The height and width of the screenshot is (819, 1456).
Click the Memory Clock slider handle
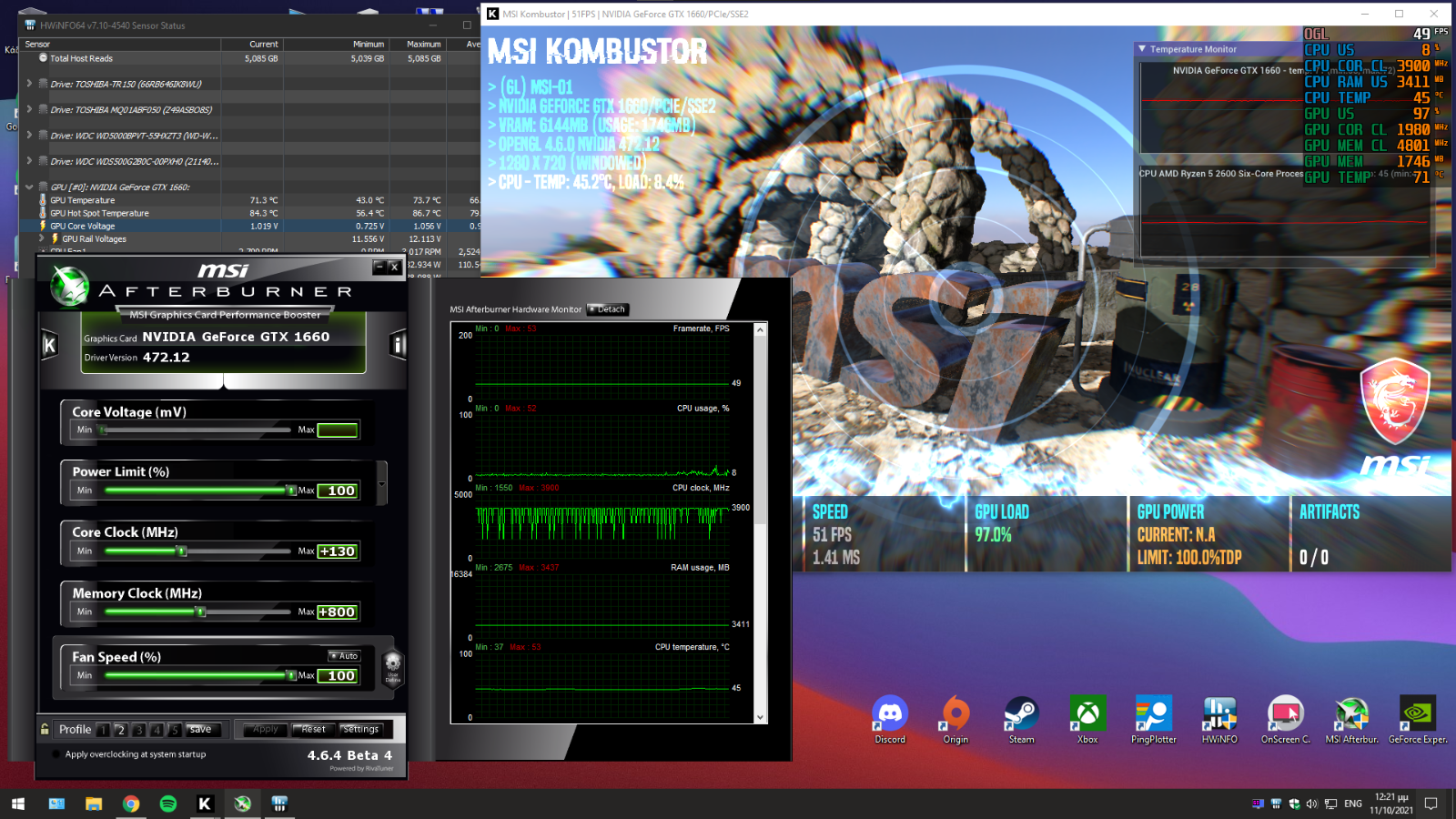tap(201, 612)
